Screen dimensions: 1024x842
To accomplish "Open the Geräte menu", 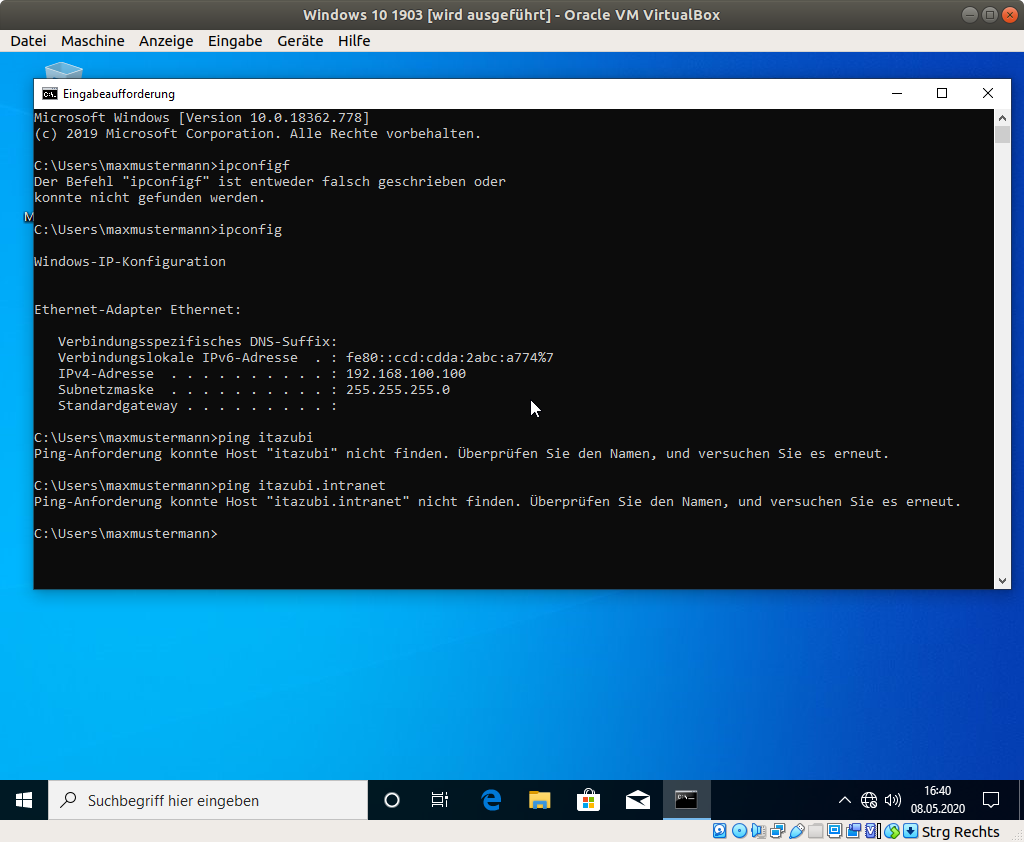I will 300,40.
